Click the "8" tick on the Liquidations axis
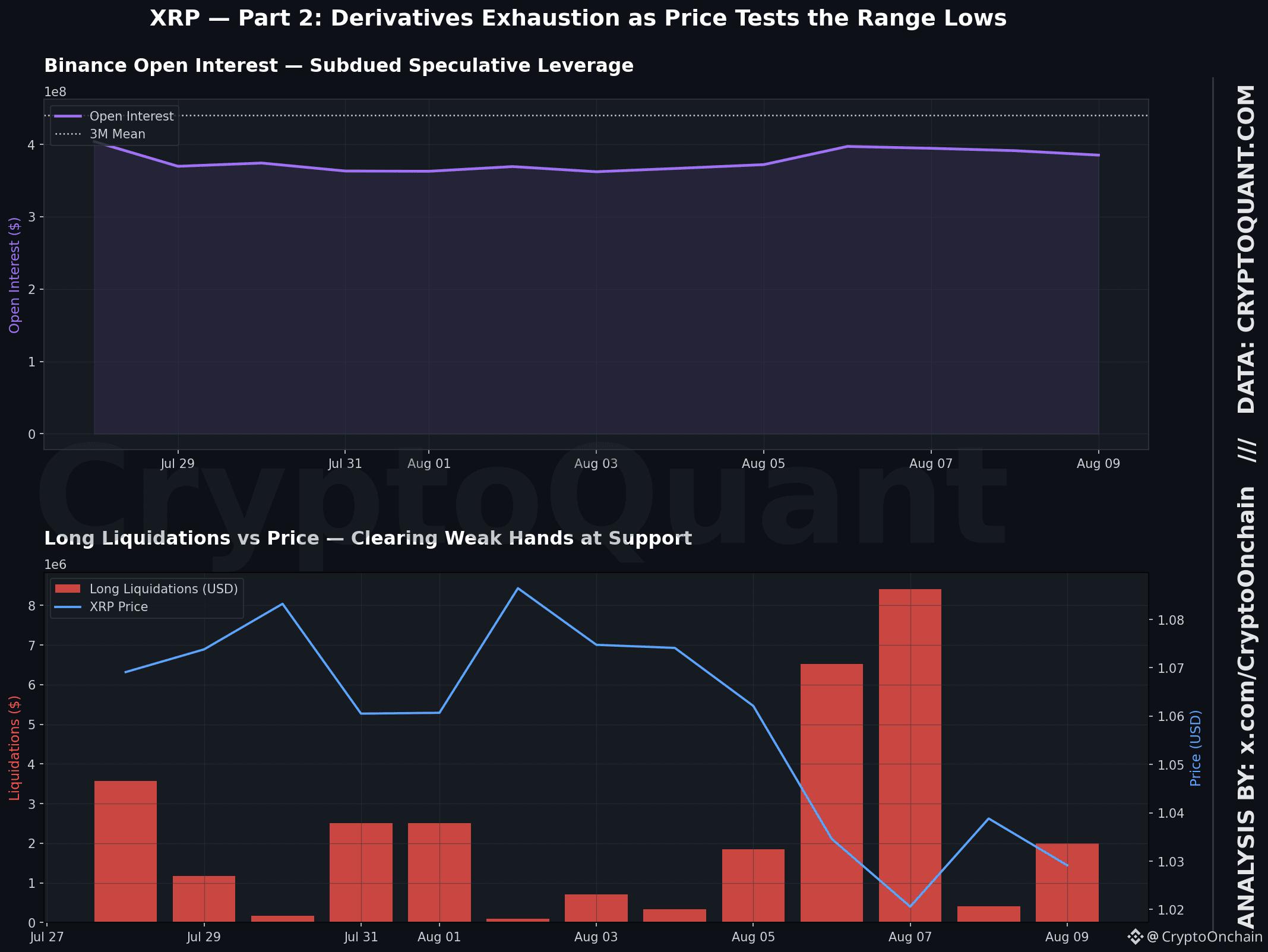The width and height of the screenshot is (1268, 952). (x=31, y=606)
